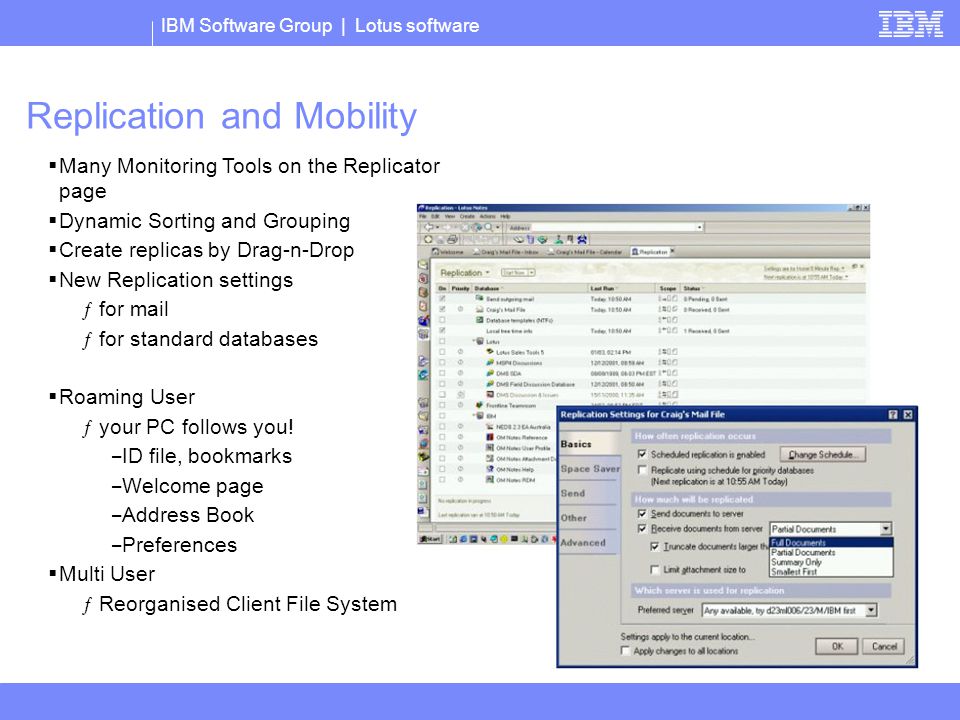
Task: Open the Actions menu in Lotus Notes
Action: point(488,217)
